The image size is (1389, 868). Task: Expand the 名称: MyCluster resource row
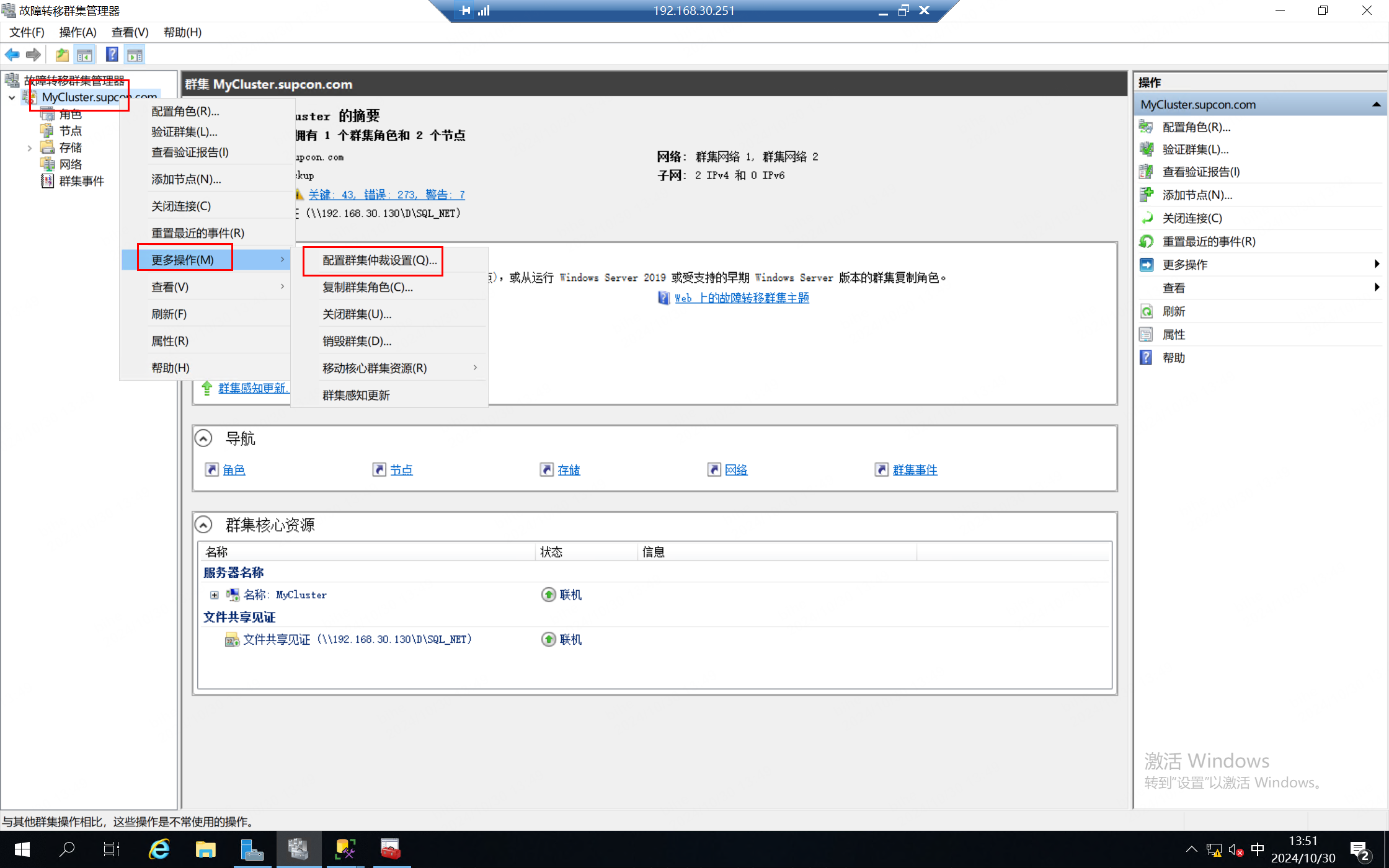click(x=215, y=595)
